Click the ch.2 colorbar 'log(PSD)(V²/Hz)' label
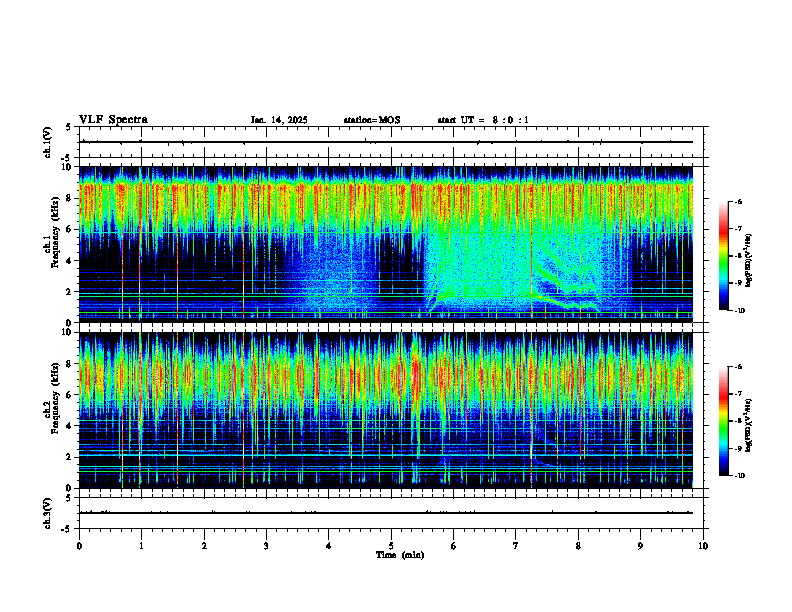The width and height of the screenshot is (792, 612). tap(749, 425)
